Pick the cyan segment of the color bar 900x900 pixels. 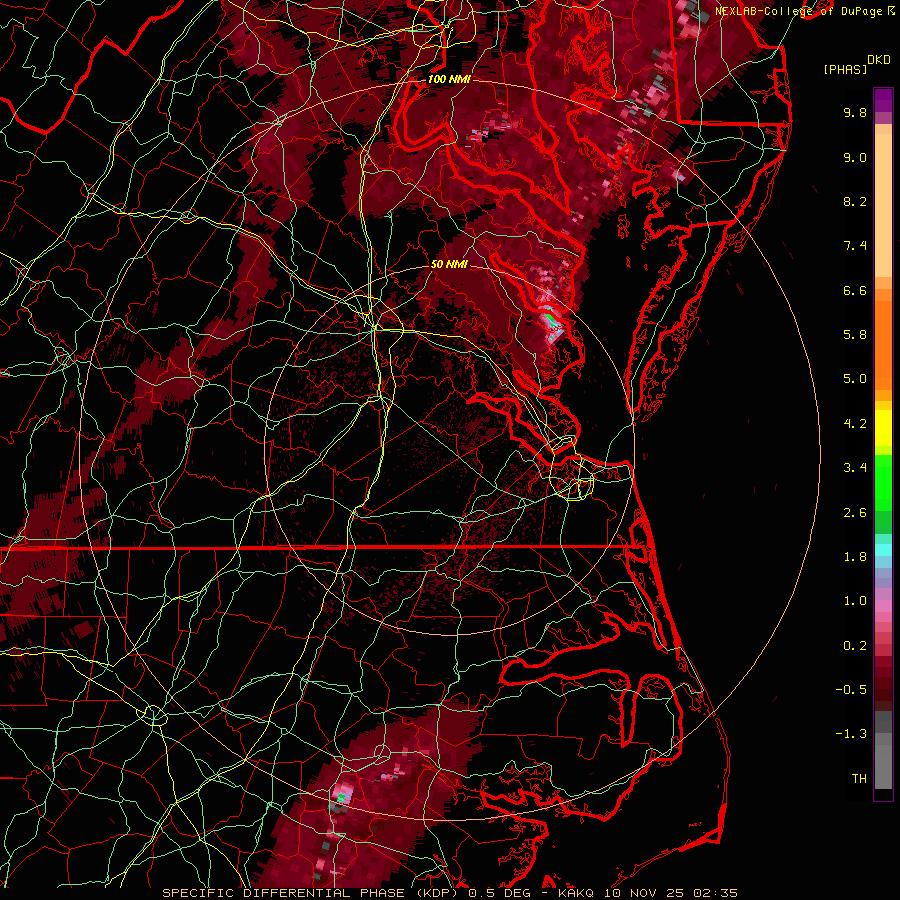883,550
